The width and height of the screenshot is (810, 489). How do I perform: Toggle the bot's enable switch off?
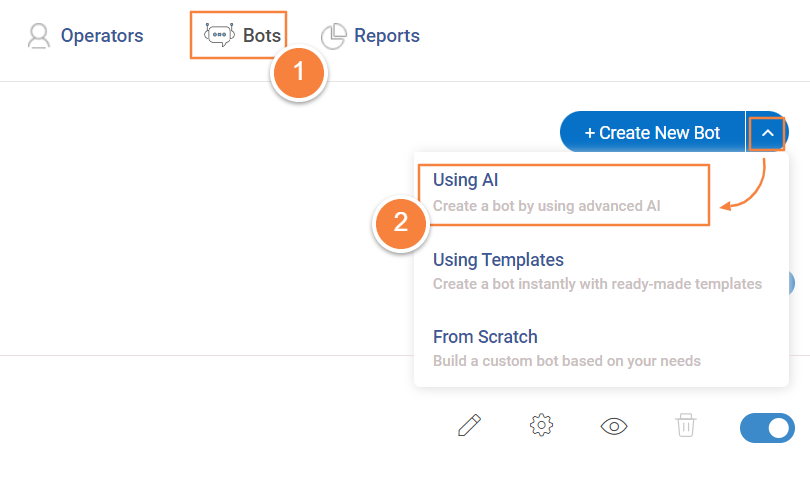(767, 428)
